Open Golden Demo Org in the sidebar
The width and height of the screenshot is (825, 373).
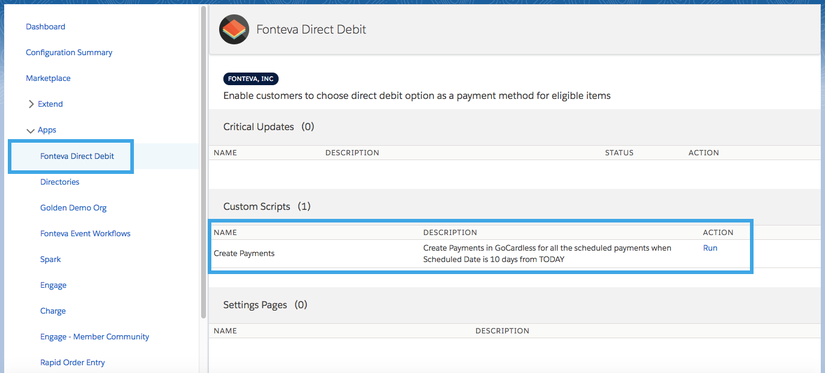tap(73, 208)
